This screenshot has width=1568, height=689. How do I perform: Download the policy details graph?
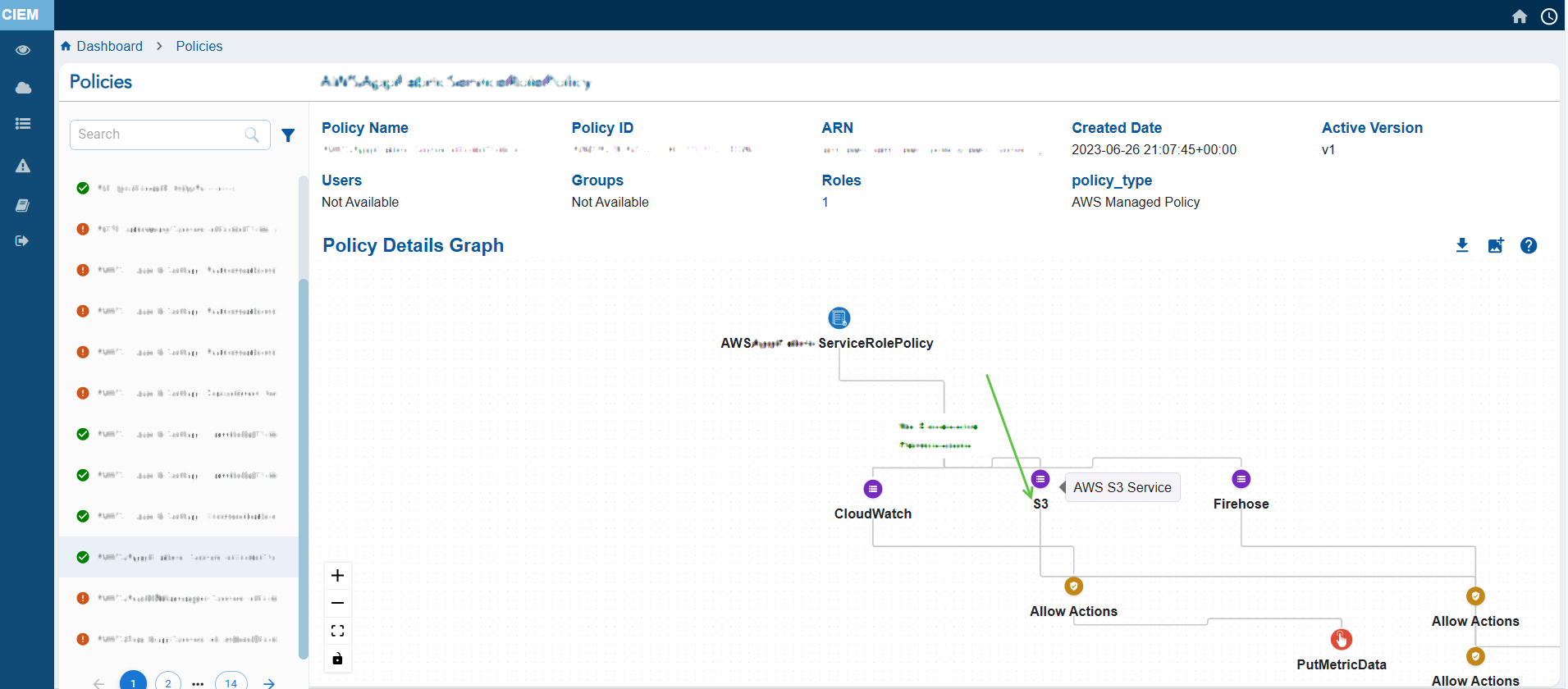point(1461,245)
